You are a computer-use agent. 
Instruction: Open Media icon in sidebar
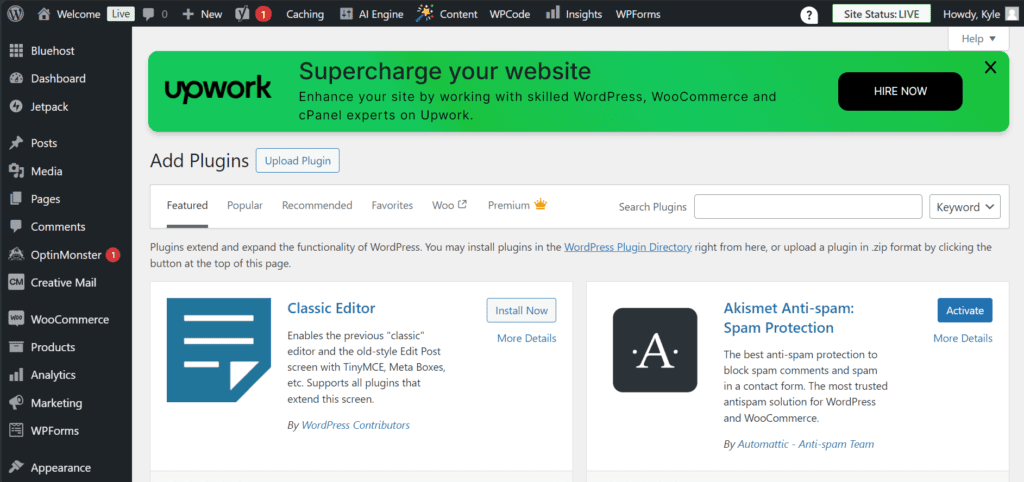click(x=16, y=171)
